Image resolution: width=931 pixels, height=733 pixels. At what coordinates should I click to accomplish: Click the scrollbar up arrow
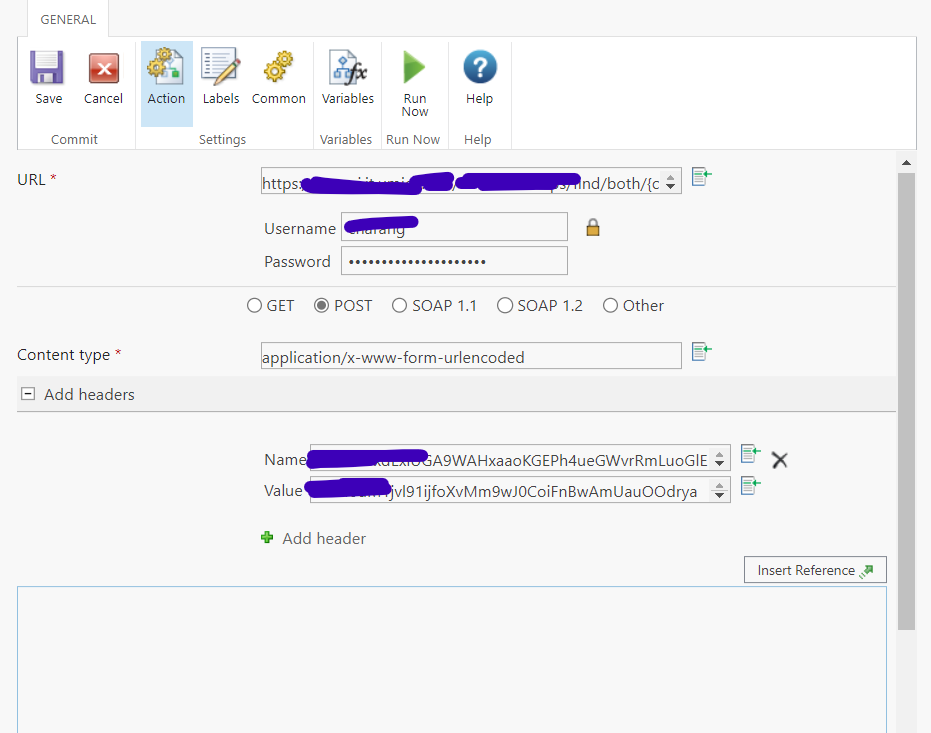906,162
